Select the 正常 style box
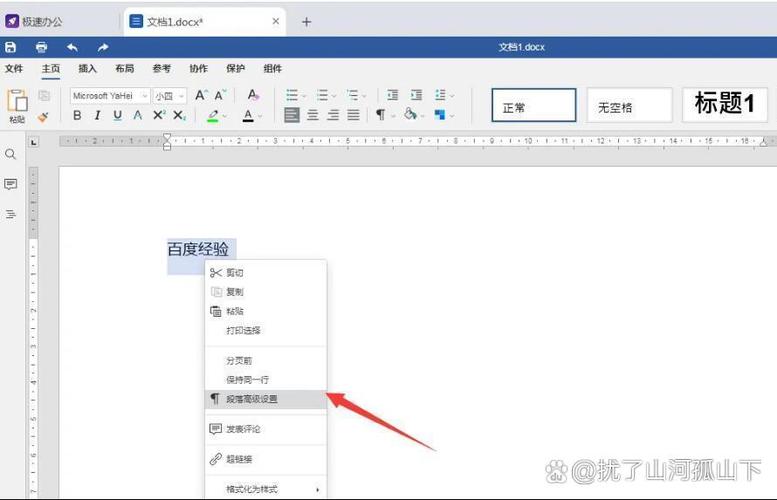The height and width of the screenshot is (500, 777). pos(534,105)
